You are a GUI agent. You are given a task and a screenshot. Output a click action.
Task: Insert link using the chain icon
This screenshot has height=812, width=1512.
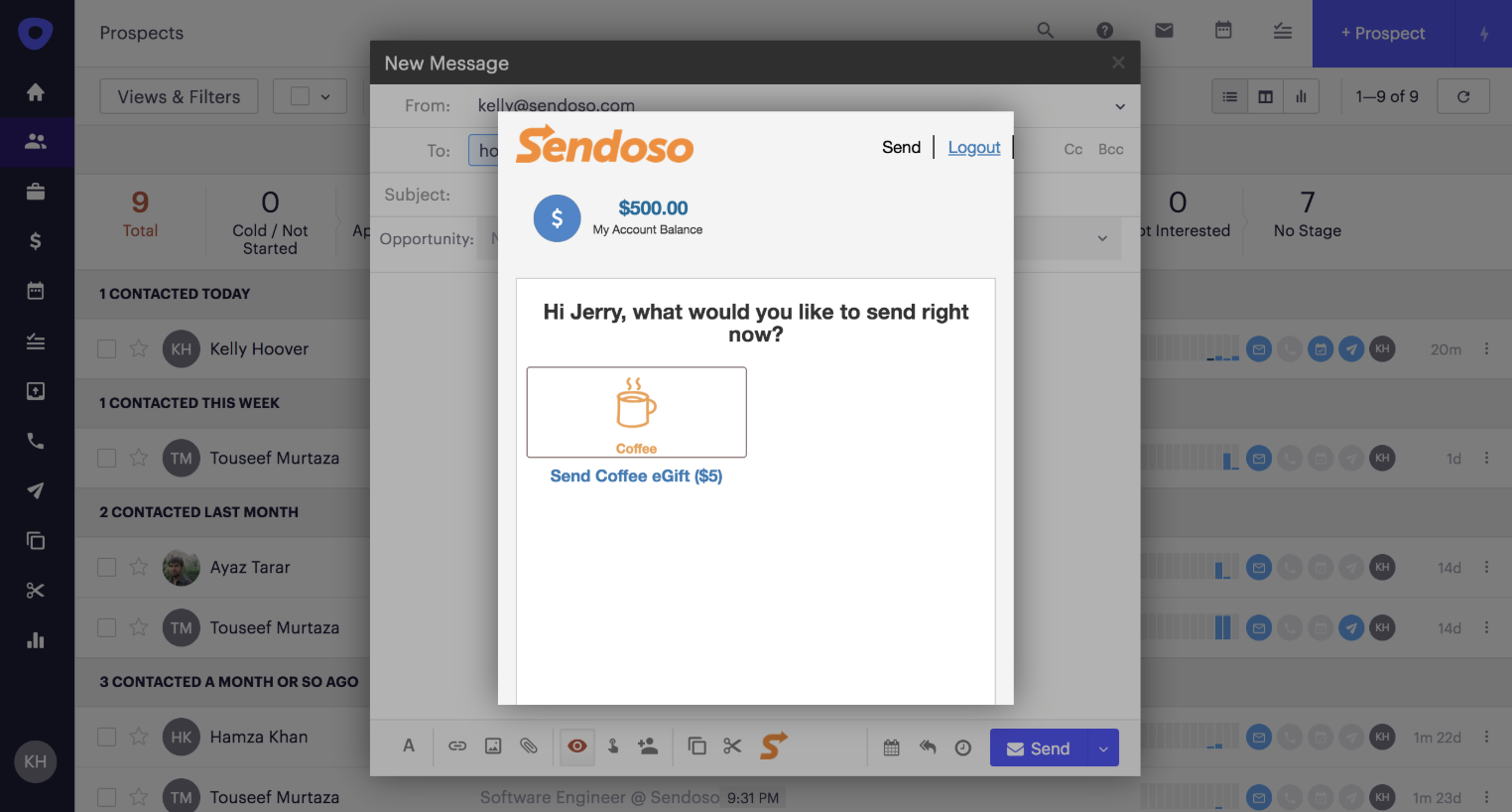pos(457,746)
